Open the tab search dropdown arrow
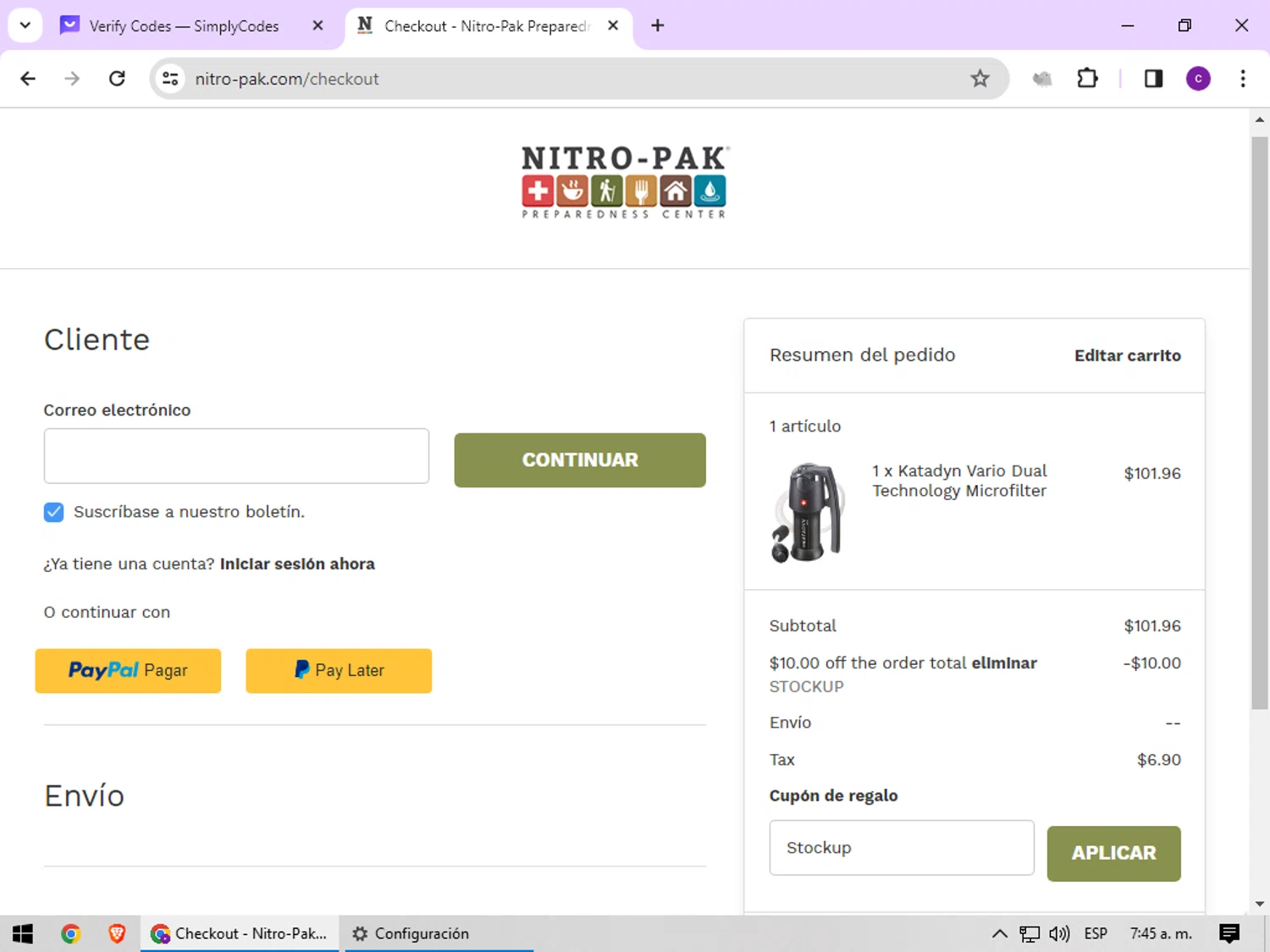Image resolution: width=1270 pixels, height=952 pixels. click(x=25, y=25)
